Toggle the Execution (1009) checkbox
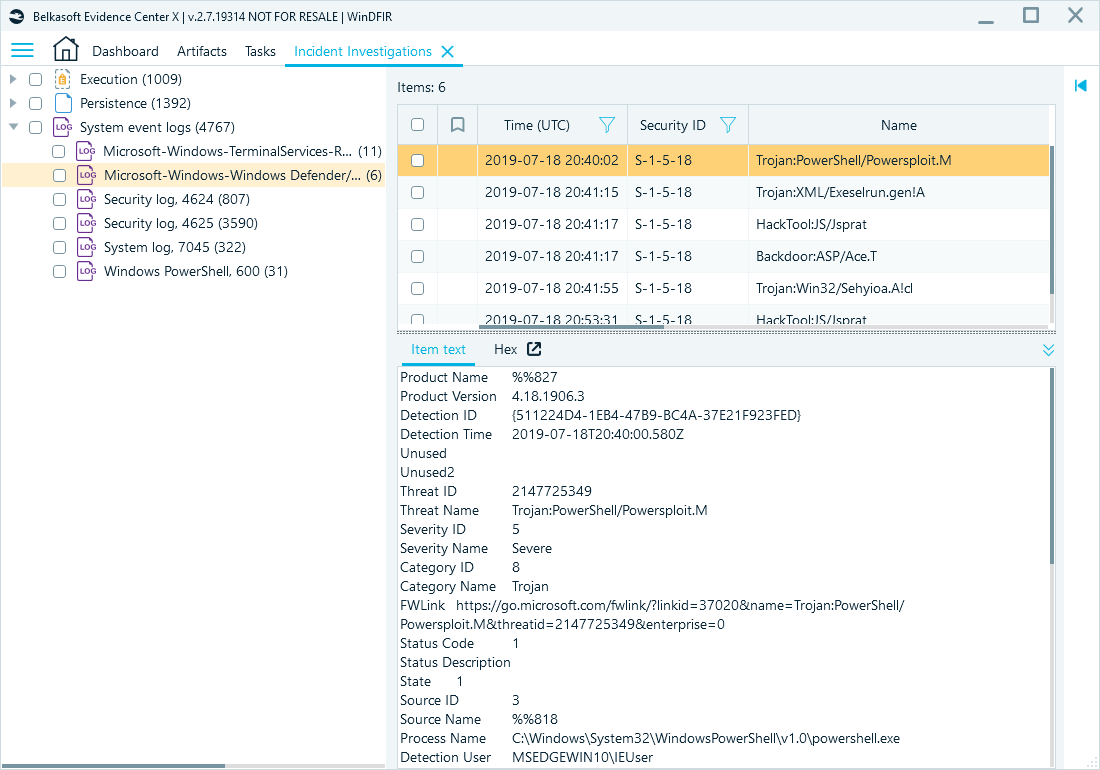 [x=35, y=79]
